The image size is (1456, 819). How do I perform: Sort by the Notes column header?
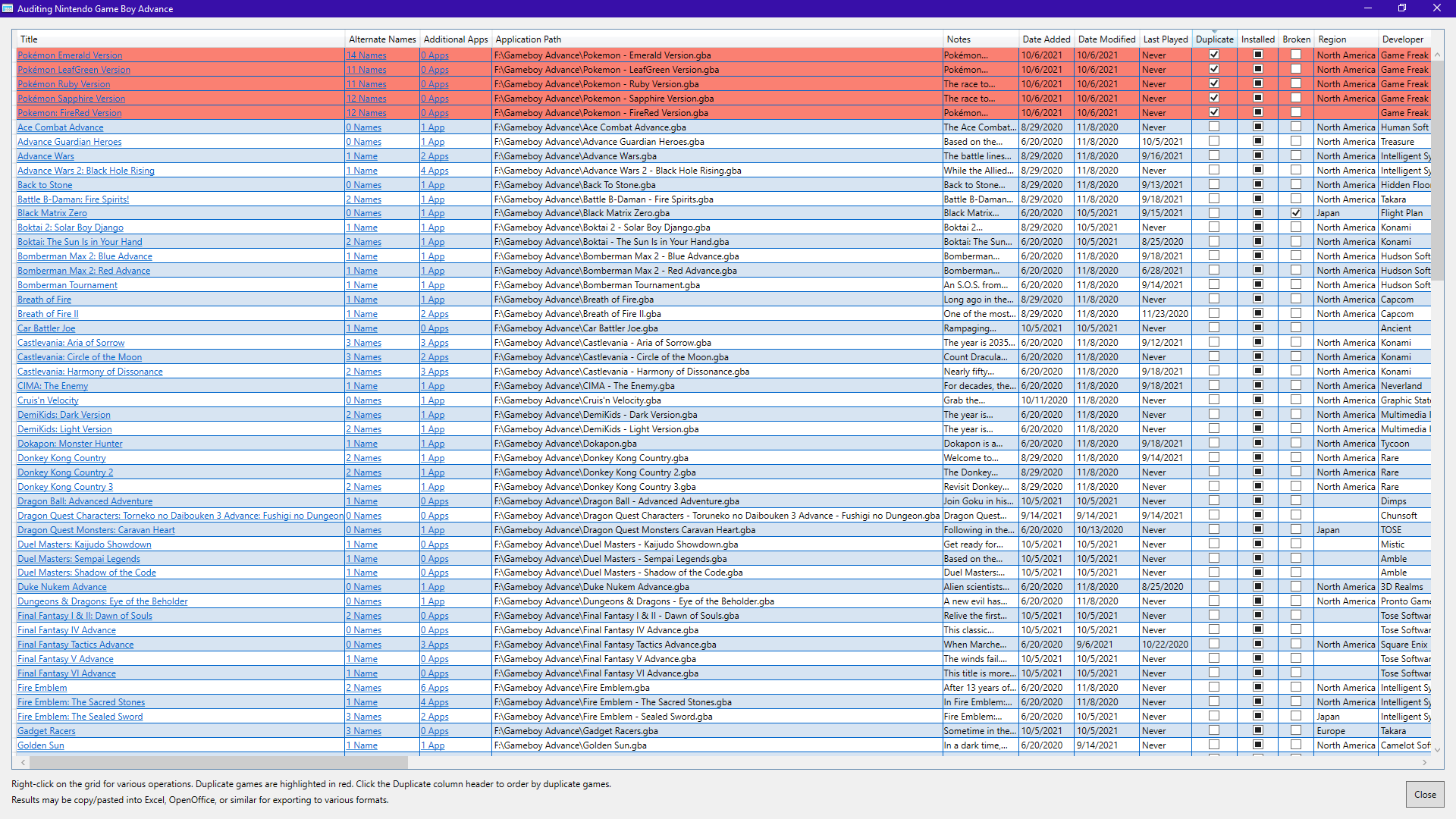point(980,39)
